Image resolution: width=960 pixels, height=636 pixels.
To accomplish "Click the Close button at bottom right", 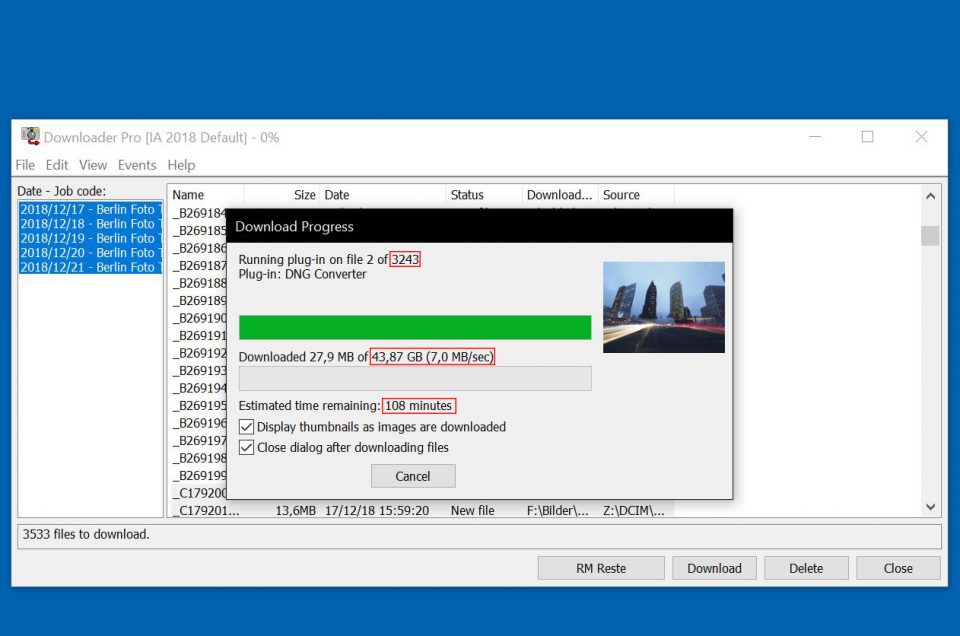I will point(898,569).
